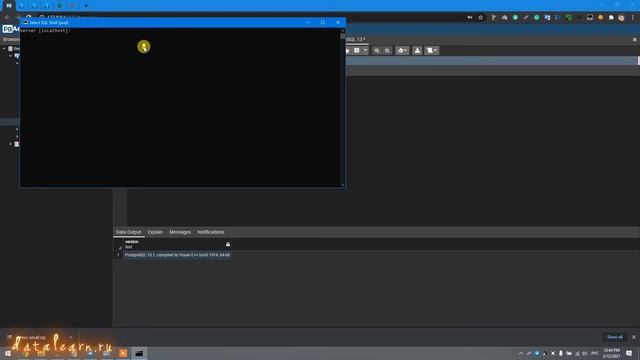Screen dimensions: 640x360
Task: Open a new browser tab with plus
Action: [86, 6]
